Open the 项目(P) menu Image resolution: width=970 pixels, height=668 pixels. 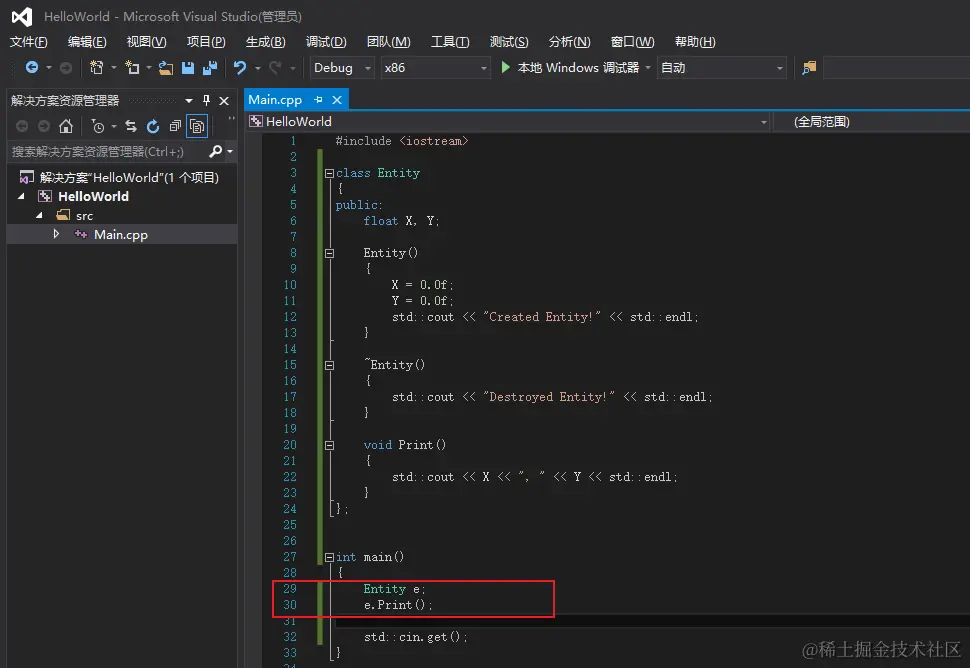click(206, 41)
